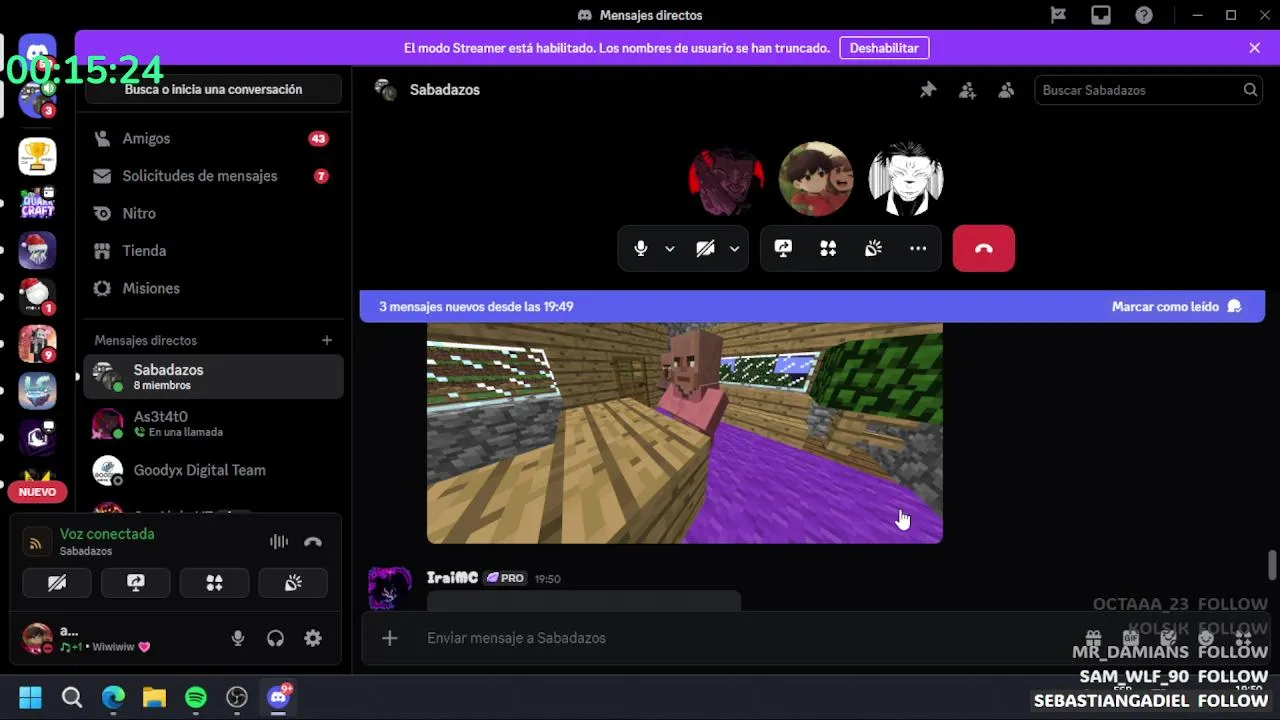This screenshot has width=1280, height=720.
Task: Go to Discord home direct messages icon
Action: pyautogui.click(x=37, y=54)
